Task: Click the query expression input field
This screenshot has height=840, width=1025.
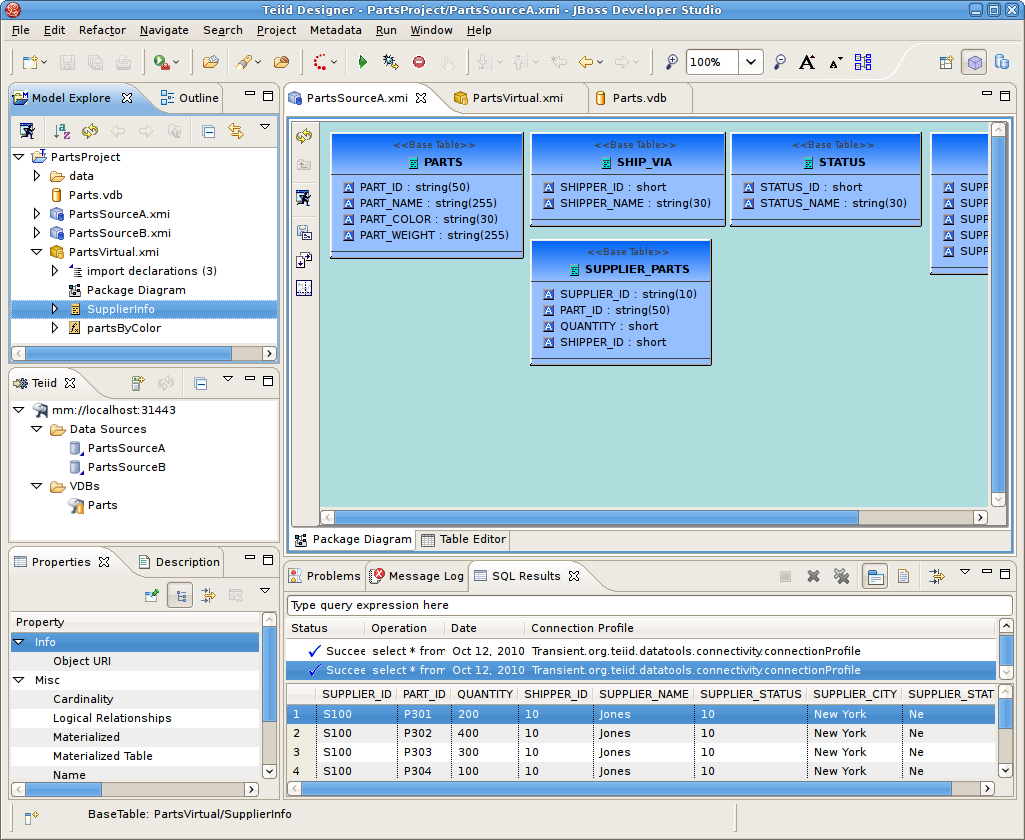Action: [x=650, y=605]
